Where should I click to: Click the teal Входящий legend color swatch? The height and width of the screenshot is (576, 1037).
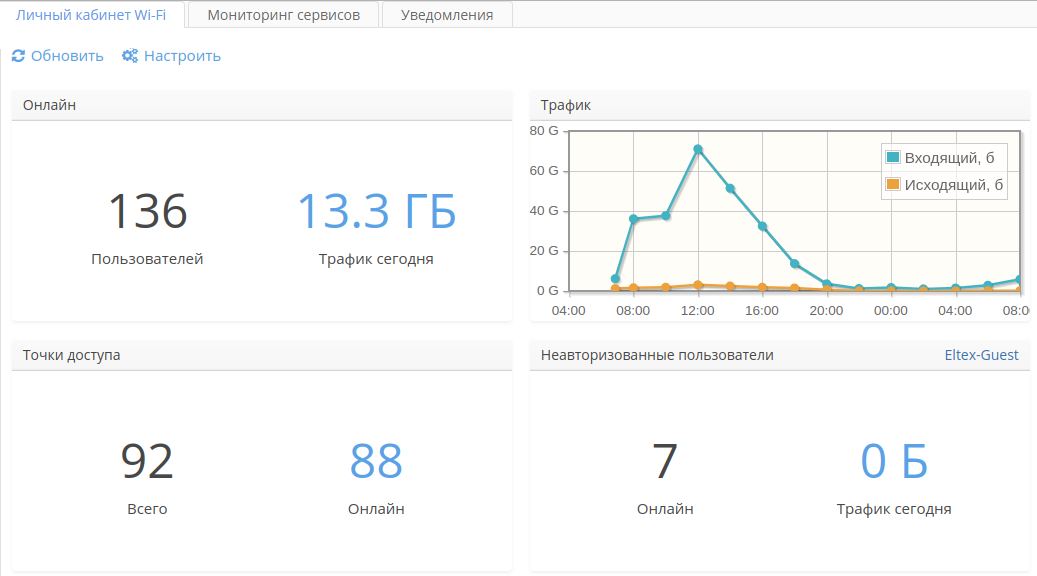tap(893, 157)
